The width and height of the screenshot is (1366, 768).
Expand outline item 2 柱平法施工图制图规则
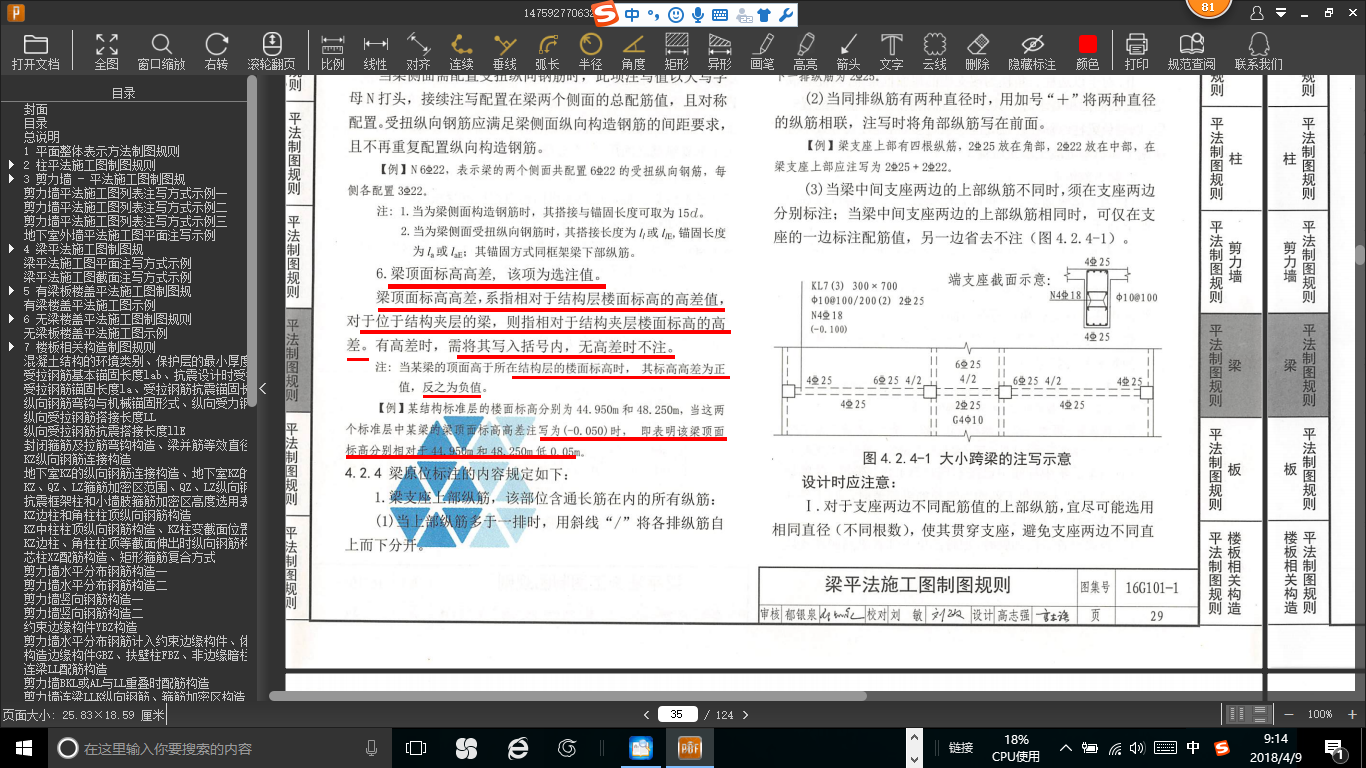point(11,165)
